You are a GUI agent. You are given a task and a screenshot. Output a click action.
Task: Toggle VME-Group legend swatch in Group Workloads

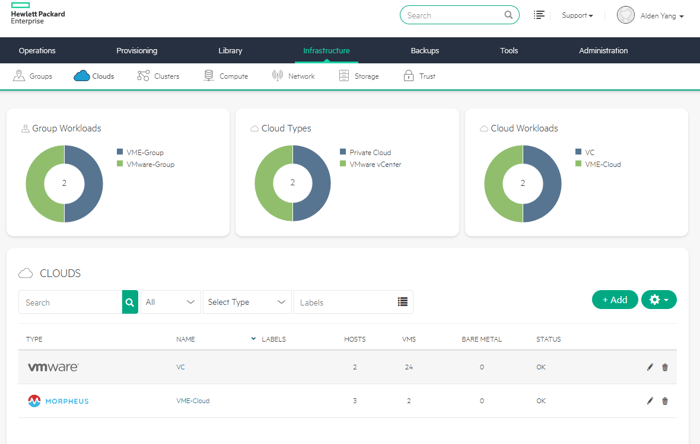(120, 152)
